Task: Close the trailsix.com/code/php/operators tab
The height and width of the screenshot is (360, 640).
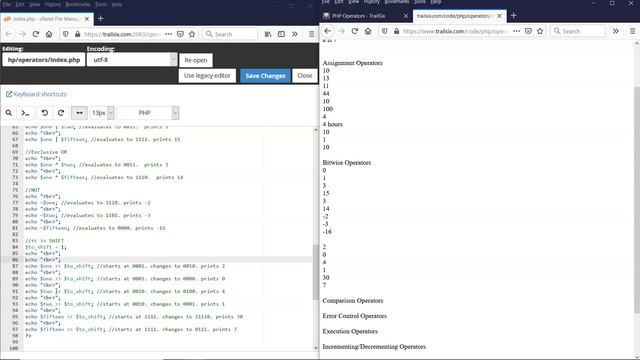Action: (x=499, y=16)
